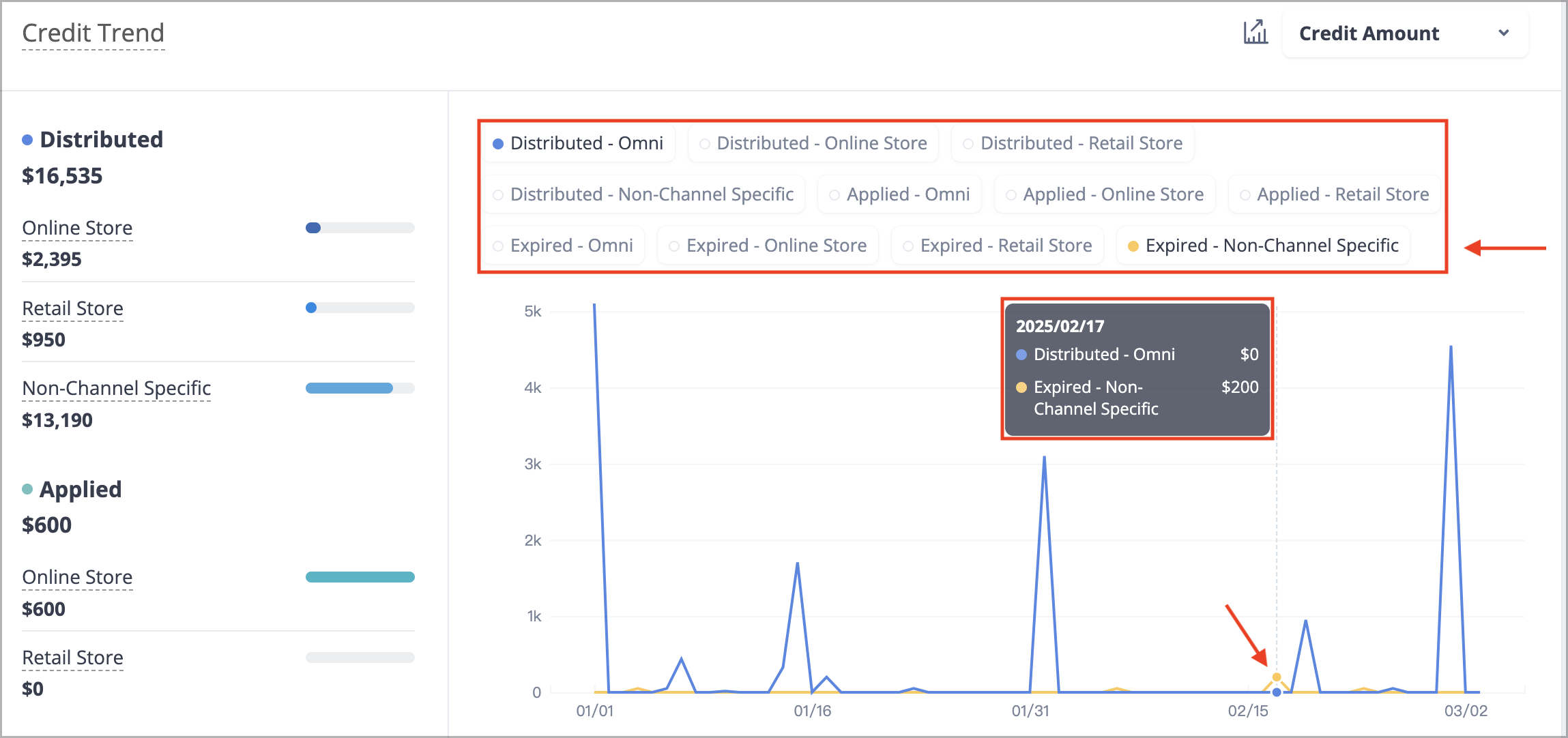Click the $13,190 Non-Channel Specific amount
Screen dimensions: 1568x738
(x=57, y=420)
